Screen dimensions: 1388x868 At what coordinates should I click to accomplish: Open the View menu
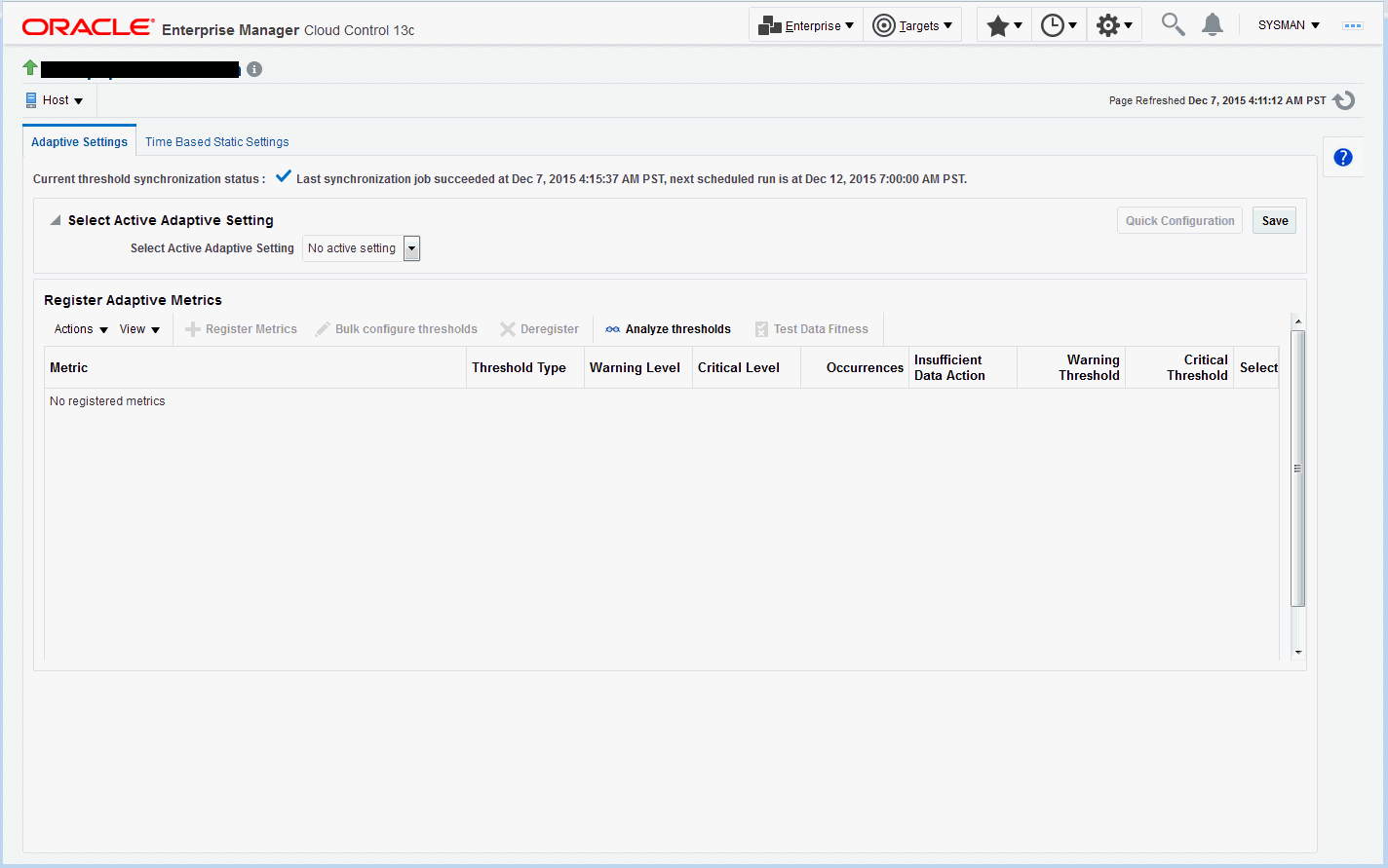[139, 329]
